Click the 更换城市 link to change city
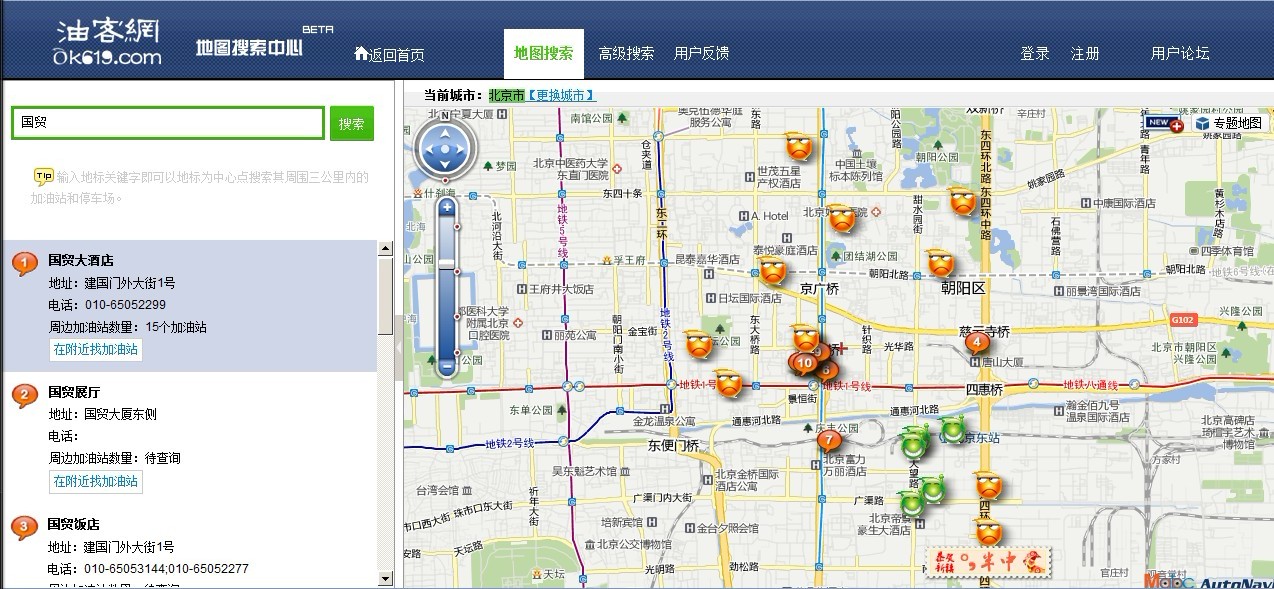This screenshot has height=589, width=1274. click(561, 95)
